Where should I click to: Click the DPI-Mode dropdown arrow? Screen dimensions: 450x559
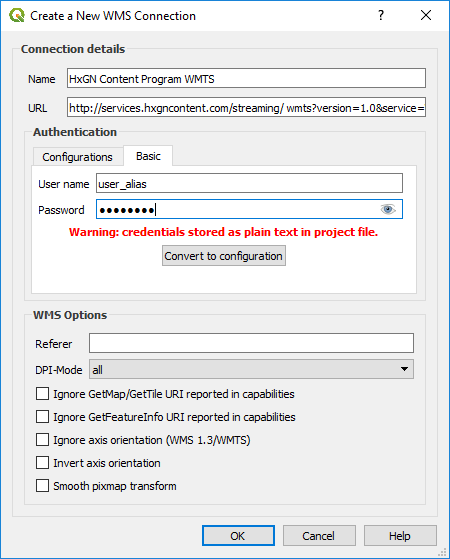tap(404, 369)
